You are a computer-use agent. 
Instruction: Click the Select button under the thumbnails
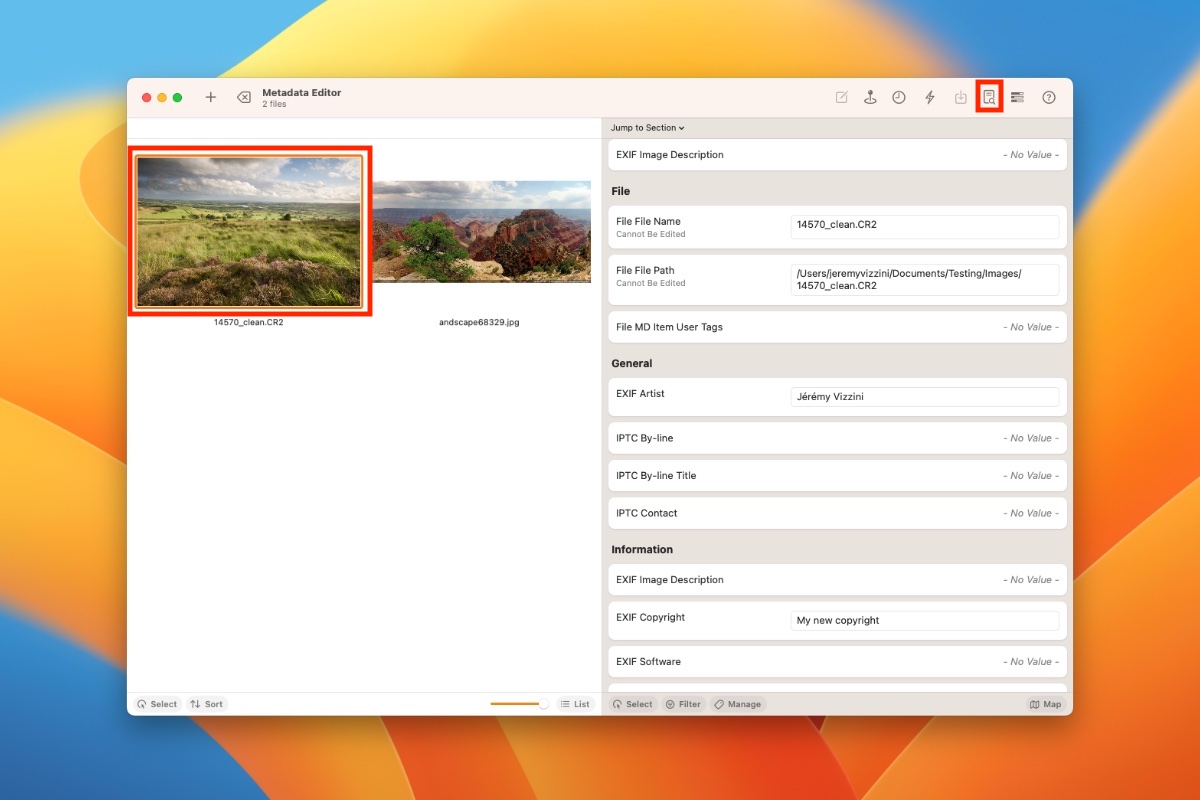coord(156,704)
